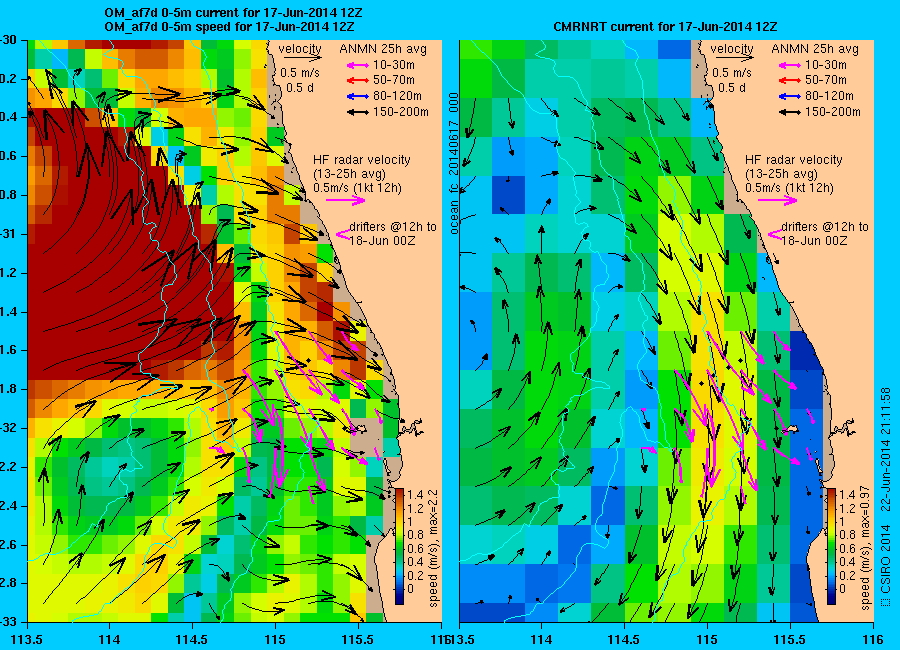Click vertical 'CSIRO 2014' copyright text
This screenshot has height=650, width=900.
click(x=885, y=562)
